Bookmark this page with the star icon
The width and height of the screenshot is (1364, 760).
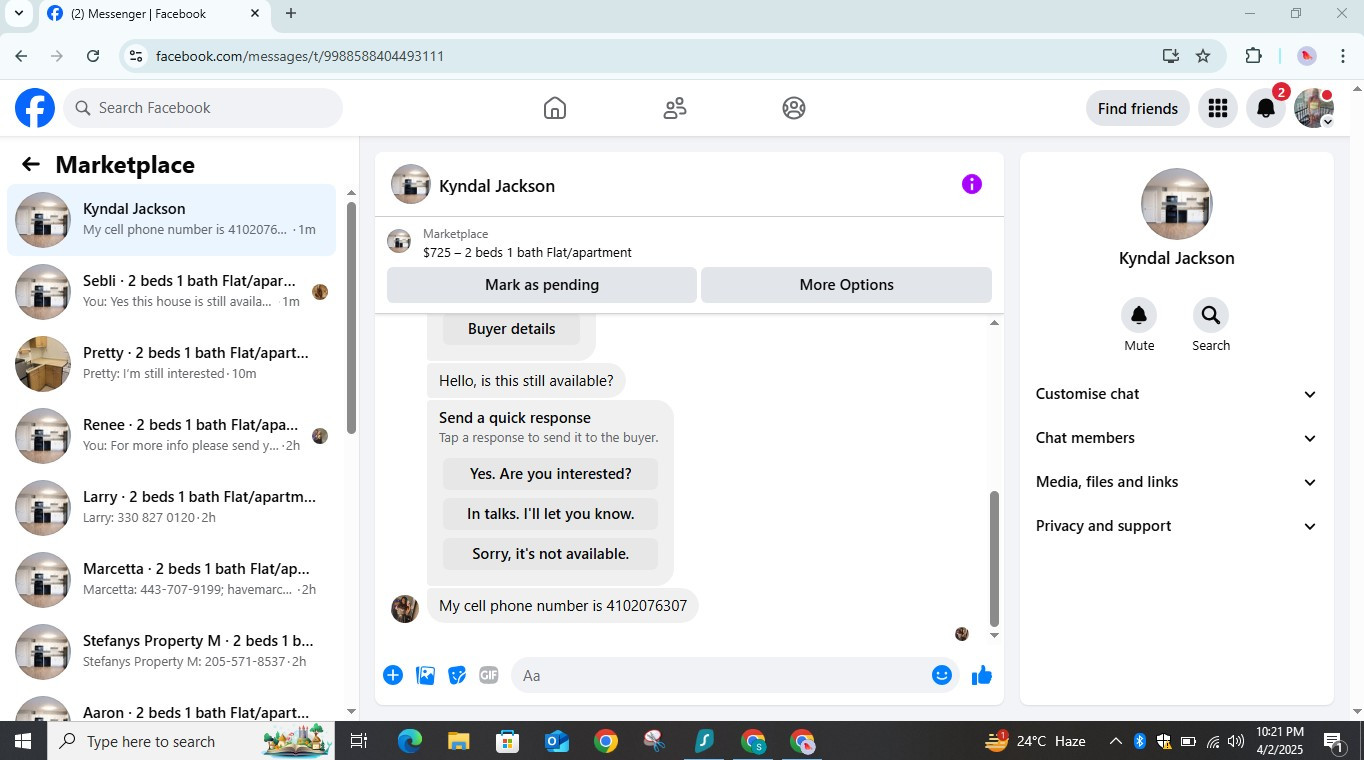coord(1203,56)
